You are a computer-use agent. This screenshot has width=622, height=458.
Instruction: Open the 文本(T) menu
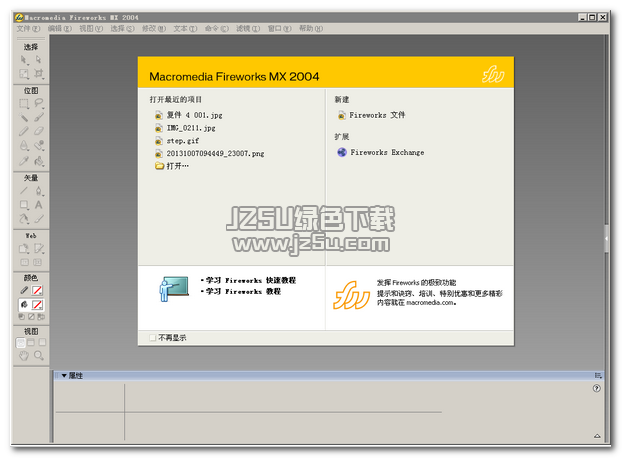point(185,29)
